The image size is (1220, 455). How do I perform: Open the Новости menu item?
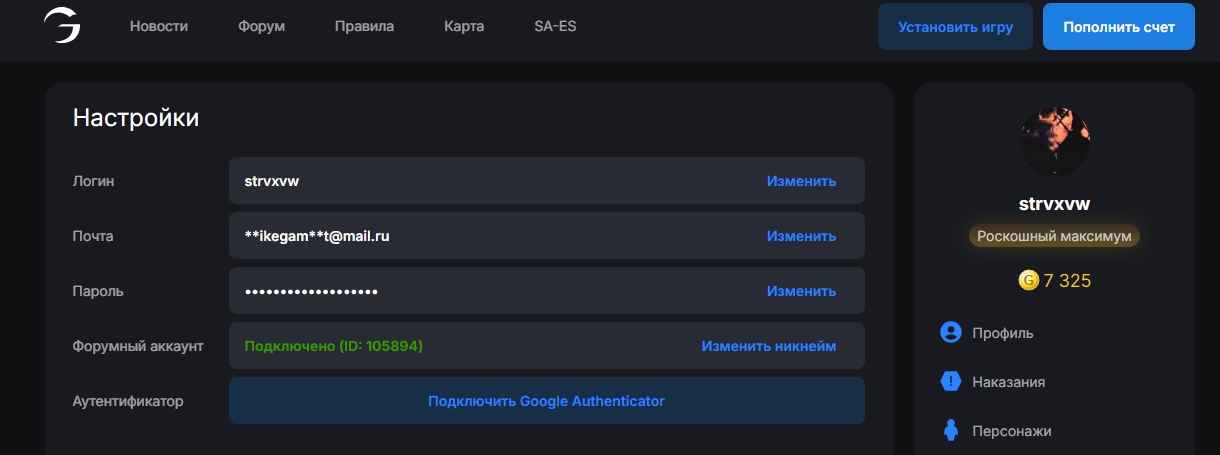point(159,26)
